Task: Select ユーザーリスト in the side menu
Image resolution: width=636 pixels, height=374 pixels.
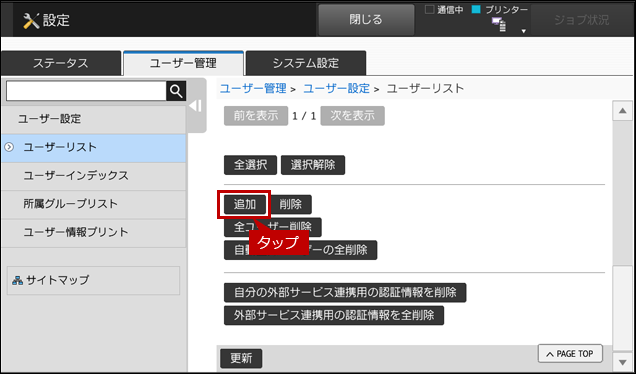Action: click(94, 148)
